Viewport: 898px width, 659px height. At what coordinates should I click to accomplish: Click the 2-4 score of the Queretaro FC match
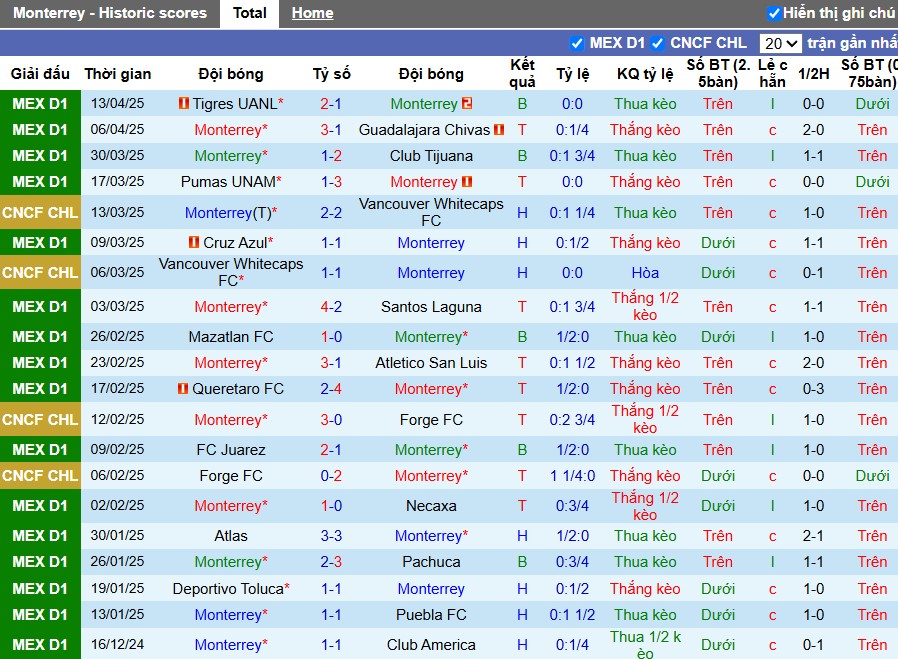pyautogui.click(x=331, y=389)
